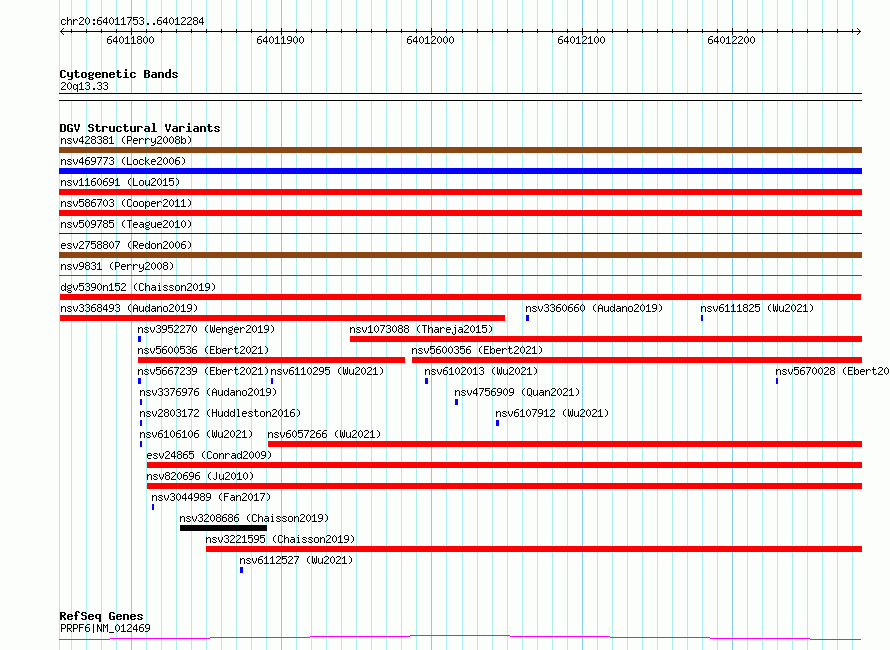The width and height of the screenshot is (890, 650).
Task: Select the nsv3208686 (Chaisson2019) label
Action: [254, 518]
